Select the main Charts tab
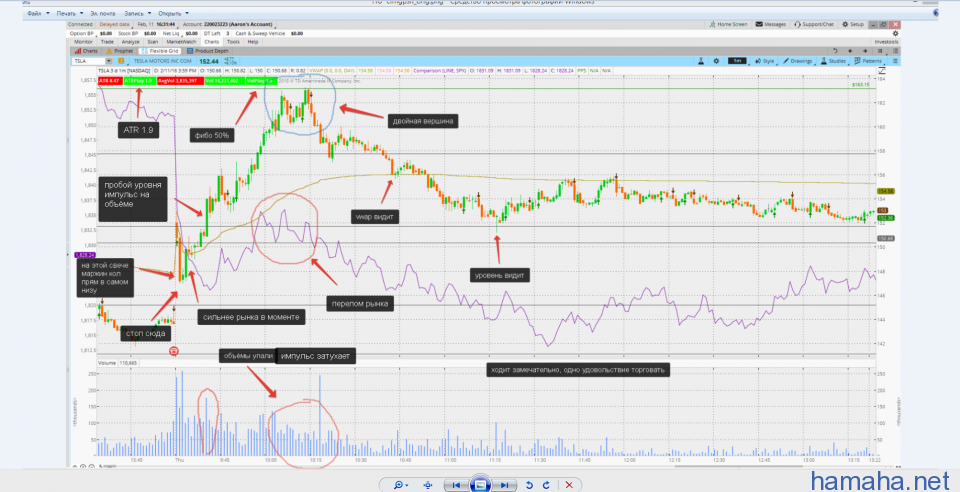 pos(212,42)
